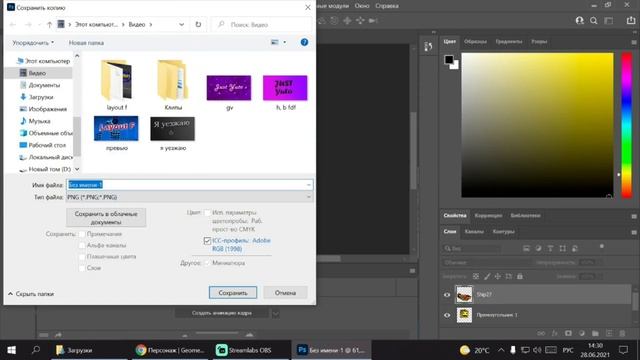Screen dimensions: 640x360
Task: Open the Тип файла PNG dropdown
Action: coord(189,197)
